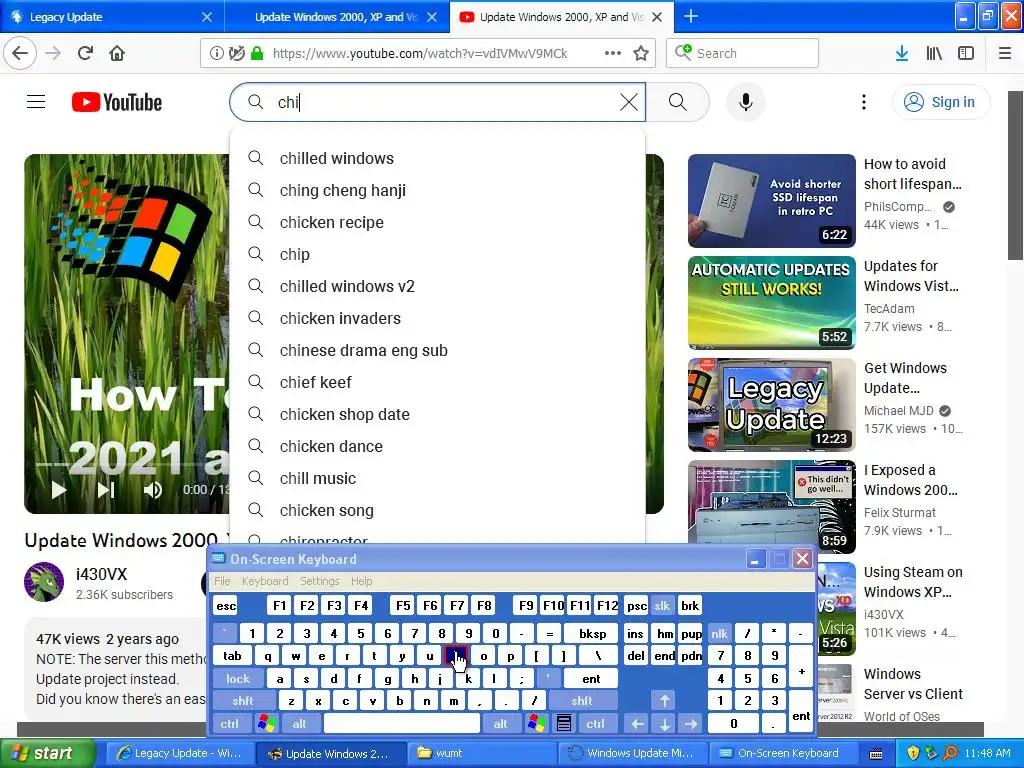Image resolution: width=1024 pixels, height=768 pixels.
Task: Select suggestion chilled windows
Action: (x=437, y=158)
